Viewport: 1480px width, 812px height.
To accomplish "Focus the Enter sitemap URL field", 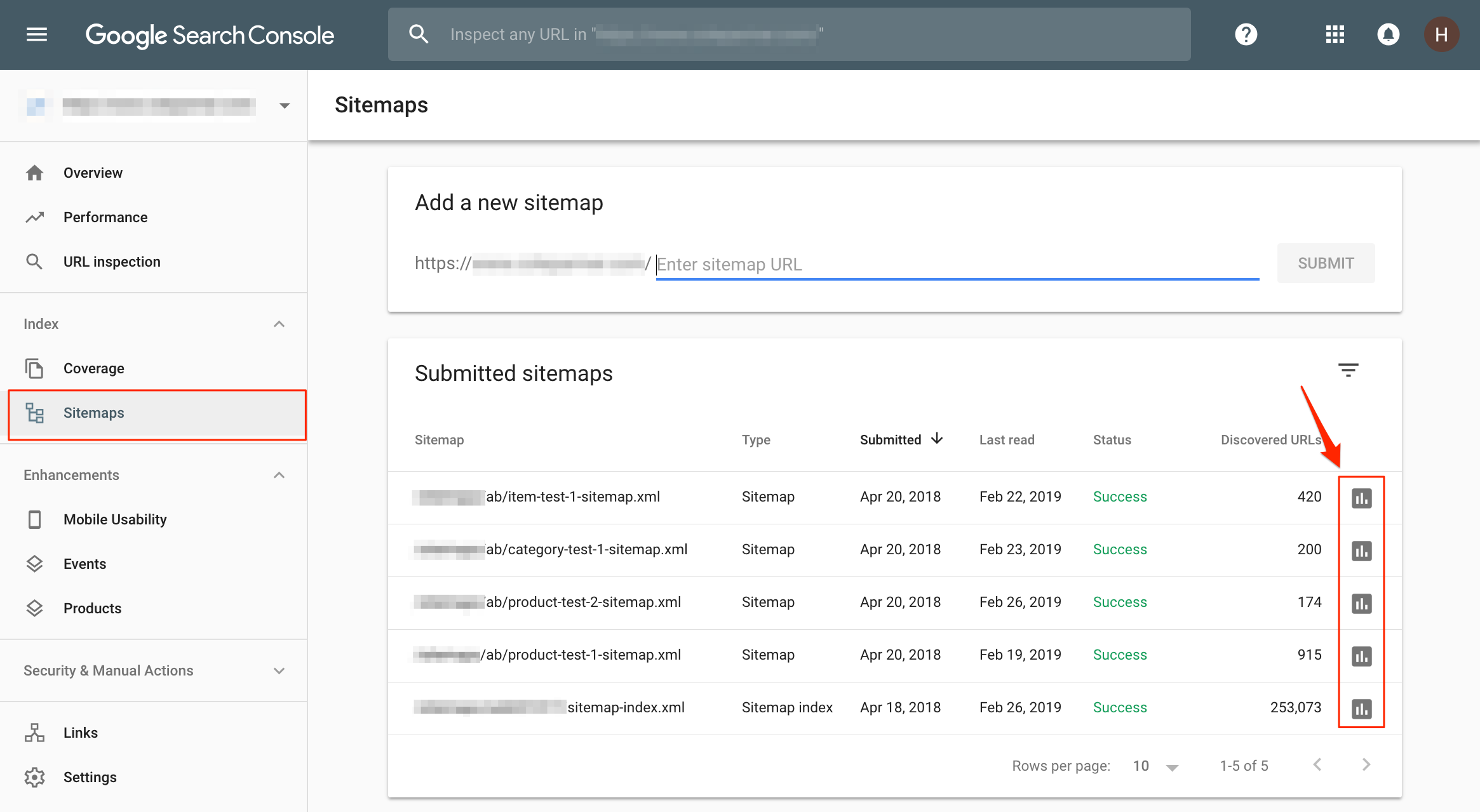I will (x=956, y=264).
